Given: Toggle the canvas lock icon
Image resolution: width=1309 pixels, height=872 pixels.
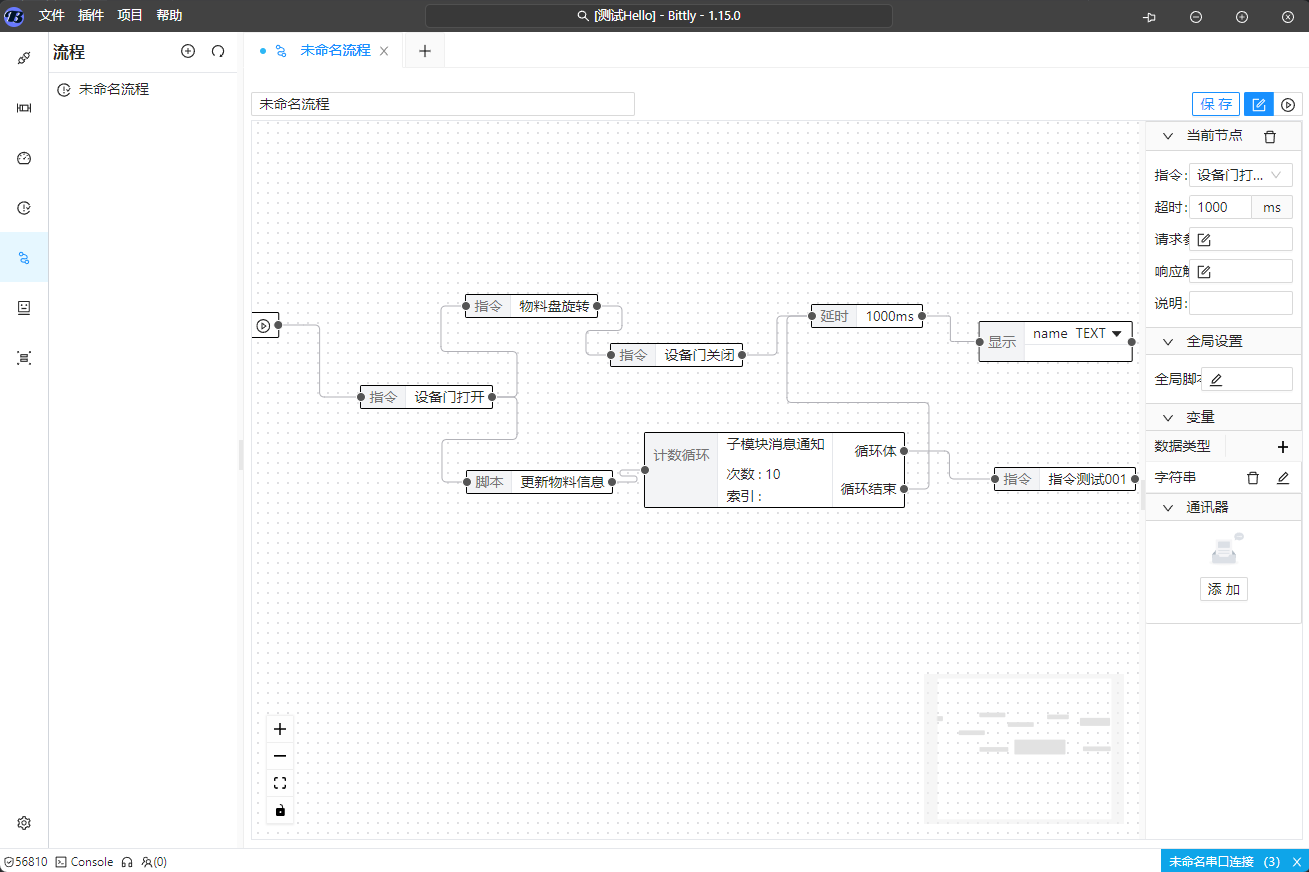Looking at the screenshot, I should (280, 810).
